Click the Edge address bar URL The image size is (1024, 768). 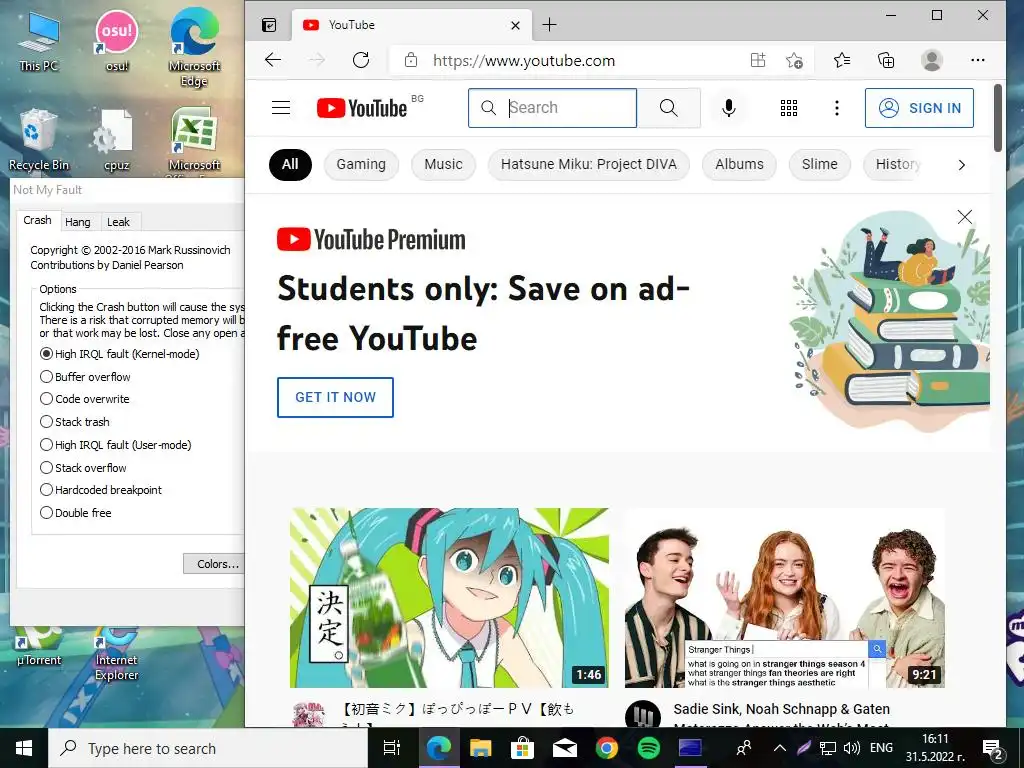click(524, 61)
